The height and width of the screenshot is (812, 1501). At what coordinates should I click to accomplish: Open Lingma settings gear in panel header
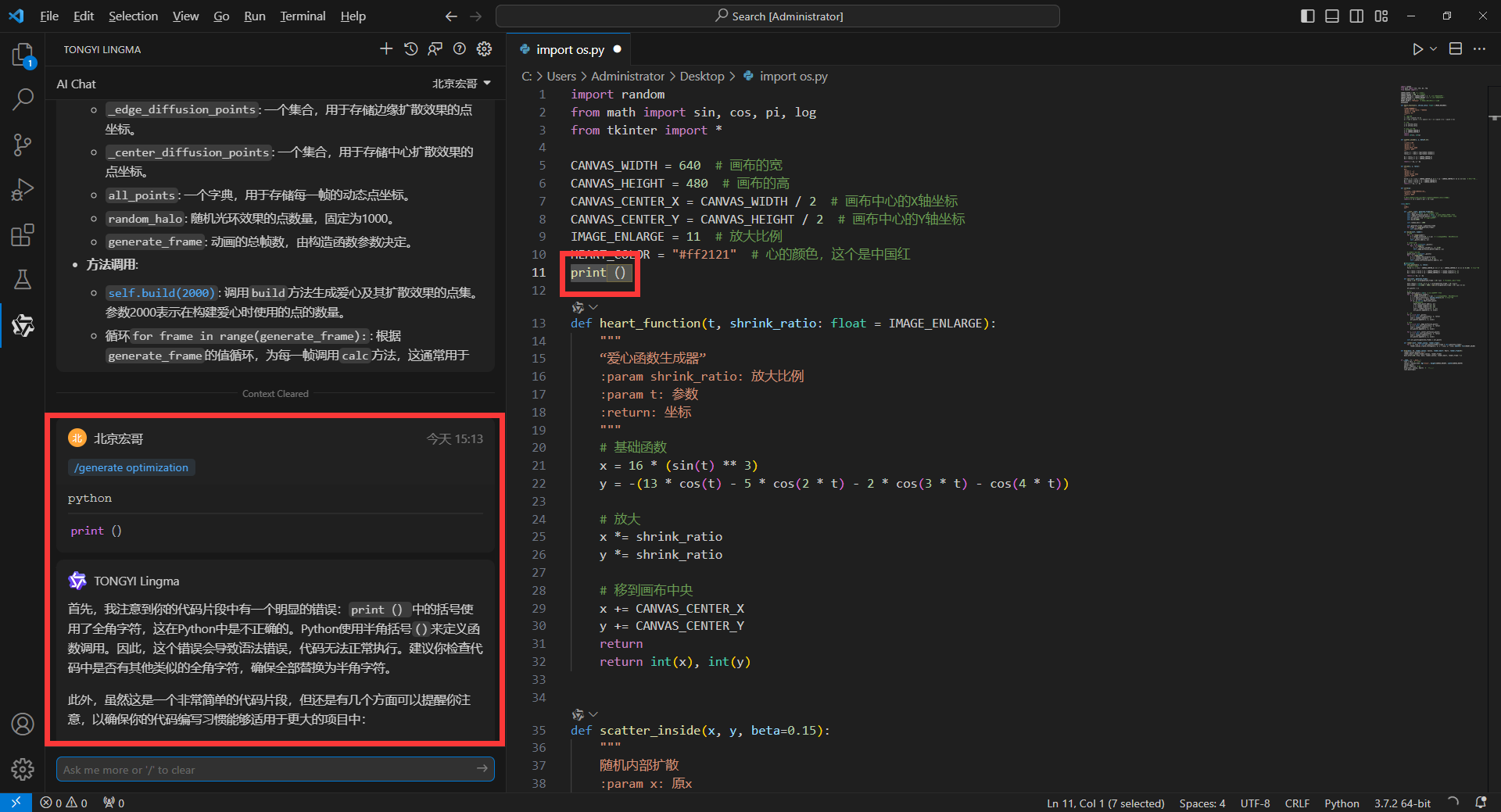[x=485, y=49]
